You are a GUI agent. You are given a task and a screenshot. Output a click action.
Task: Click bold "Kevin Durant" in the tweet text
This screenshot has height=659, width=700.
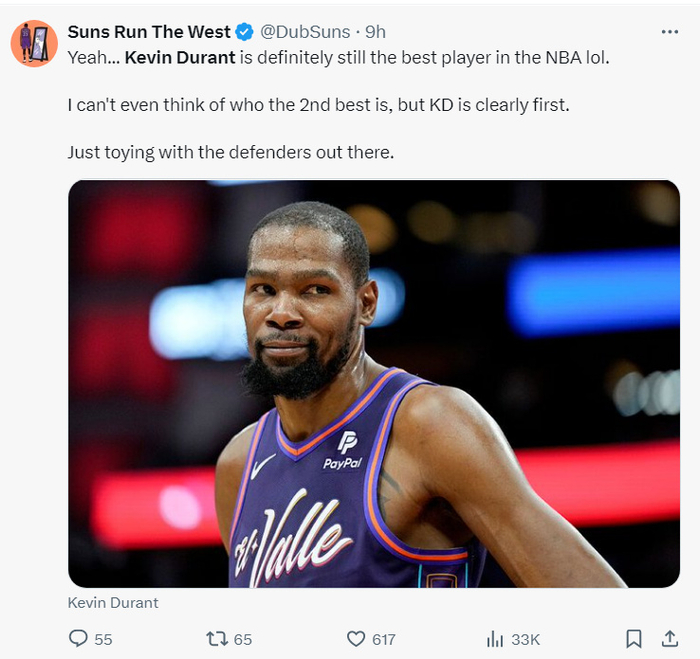180,57
